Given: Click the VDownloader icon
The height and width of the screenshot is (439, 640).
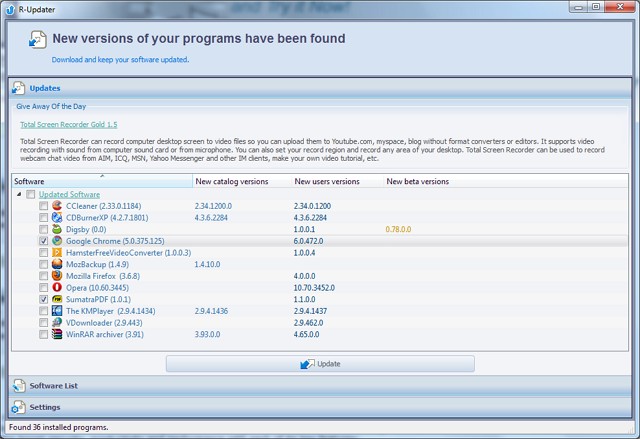Looking at the screenshot, I should pos(57,323).
